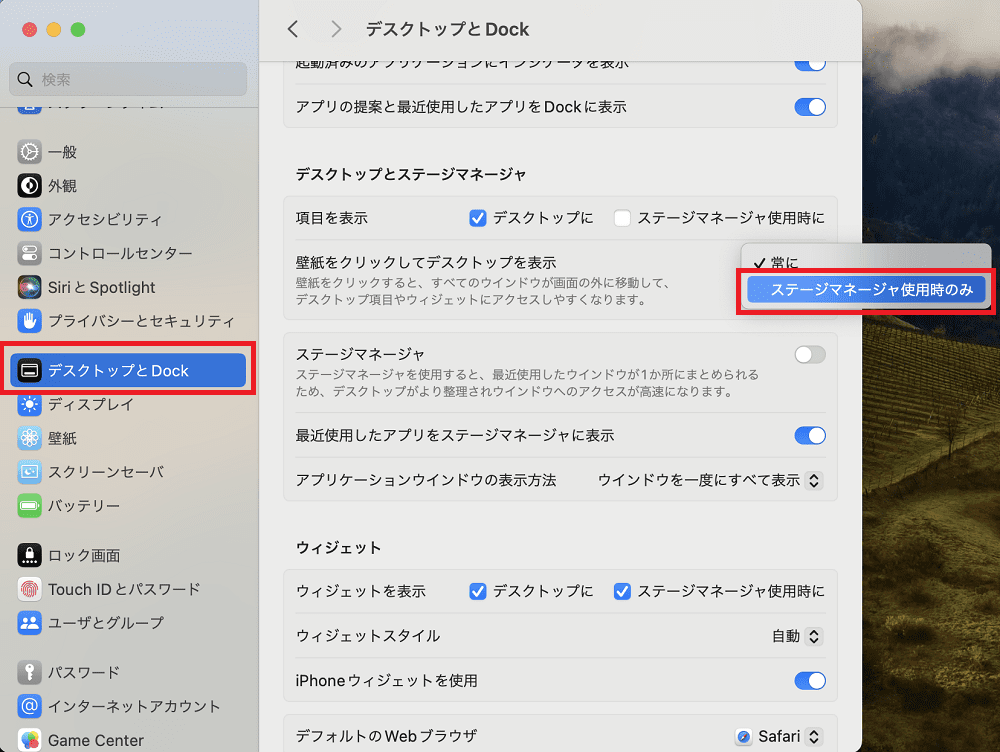
Task: Enable the ステージマネージャ switch
Action: 810,355
